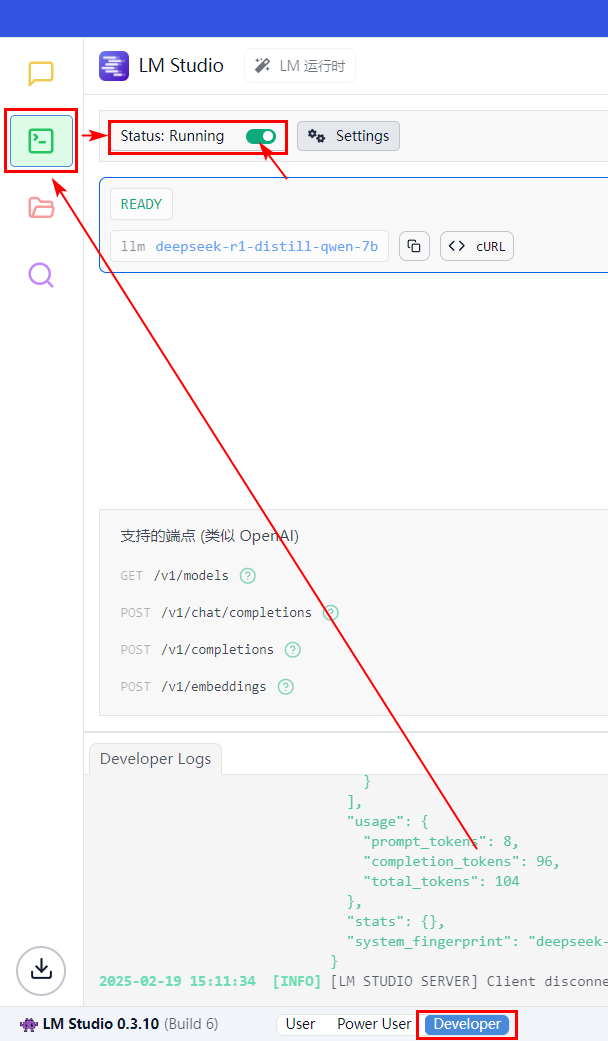Screen dimensions: 608x1041
Task: Click the "completion_tokens": 96 log line
Action: (461, 861)
